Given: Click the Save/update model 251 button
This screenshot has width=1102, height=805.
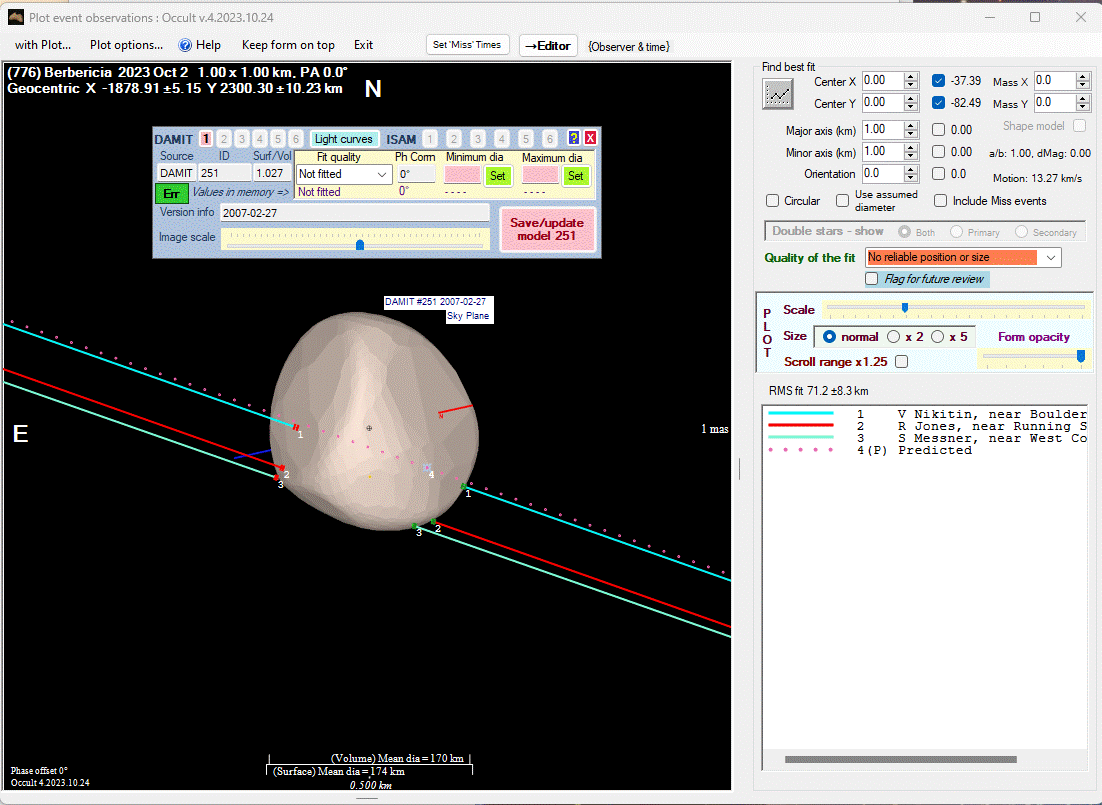Looking at the screenshot, I should tap(547, 229).
